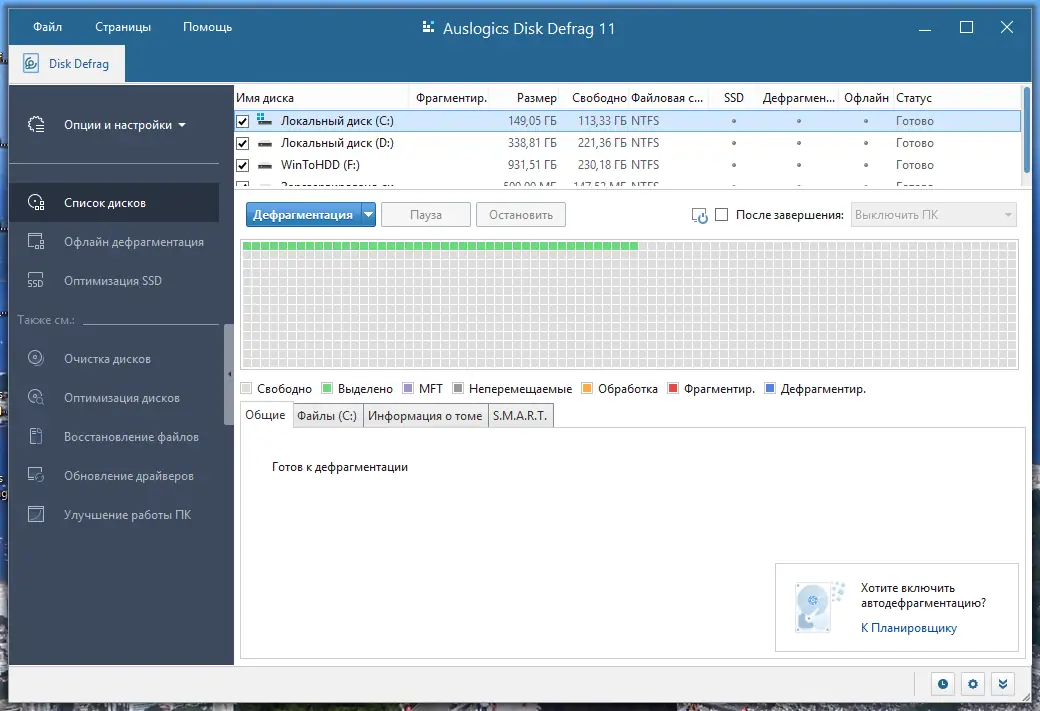Select the Обновление драйверов sidebar icon

point(34,476)
